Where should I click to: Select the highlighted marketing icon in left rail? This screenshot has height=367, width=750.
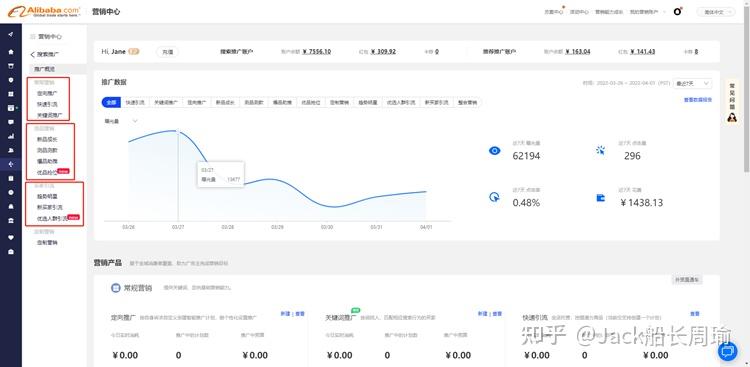point(11,164)
